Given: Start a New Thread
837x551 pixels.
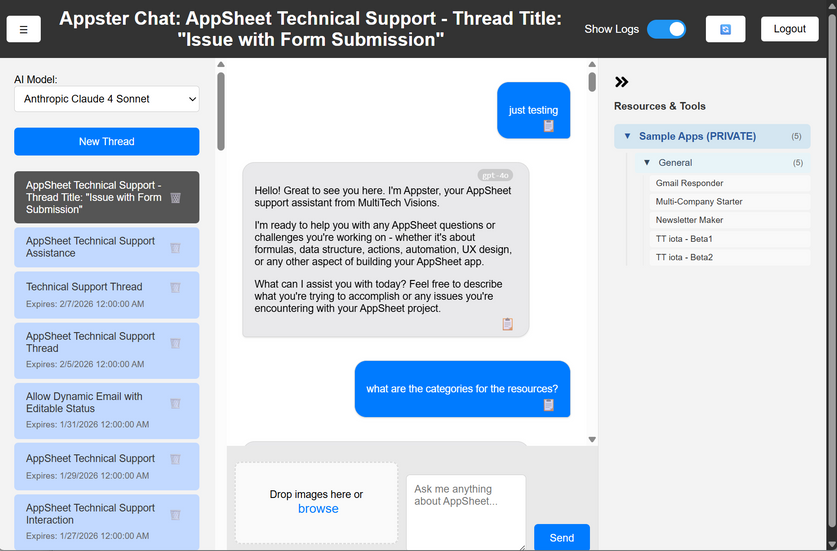Looking at the screenshot, I should point(107,141).
